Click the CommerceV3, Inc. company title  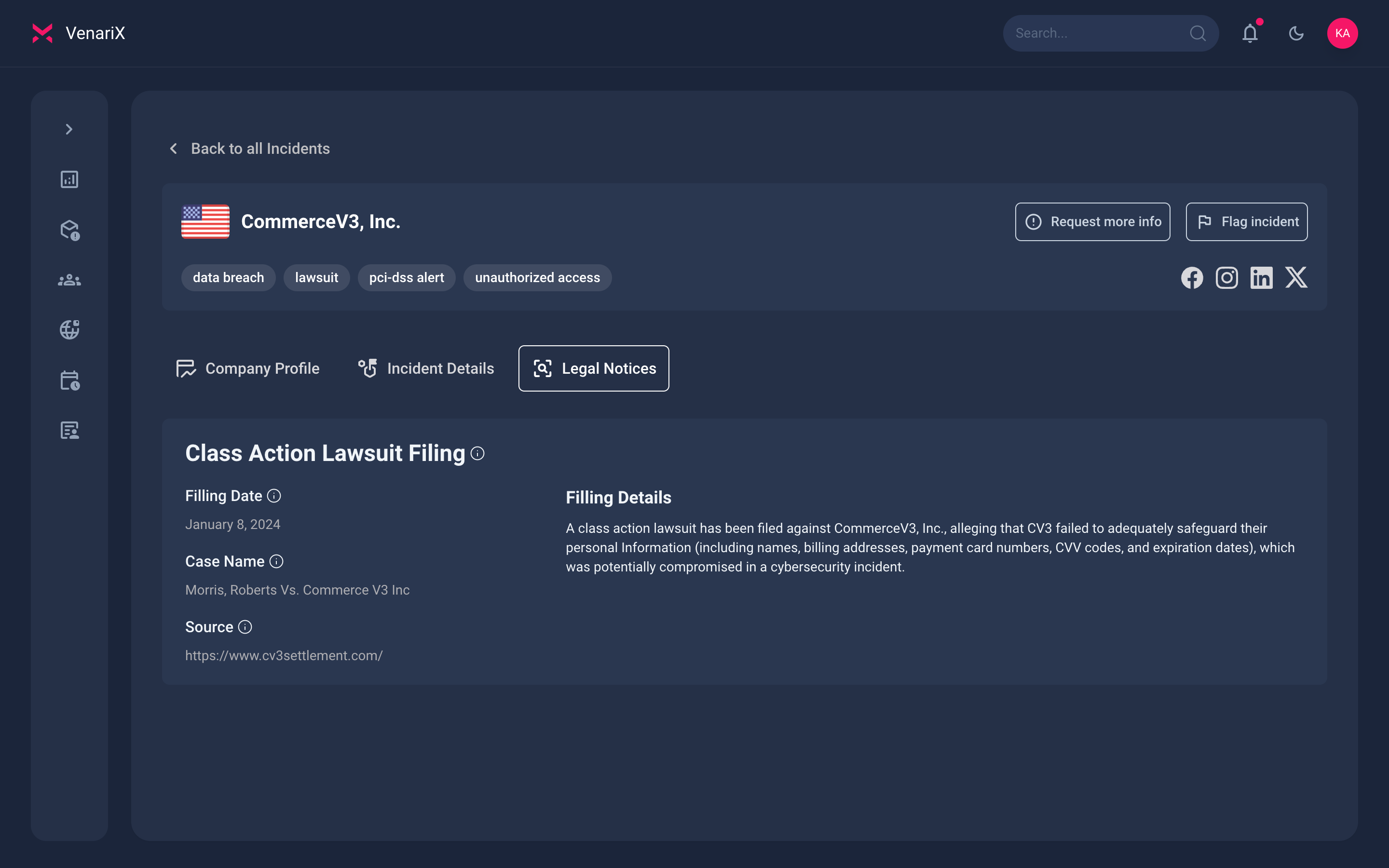[x=321, y=222]
